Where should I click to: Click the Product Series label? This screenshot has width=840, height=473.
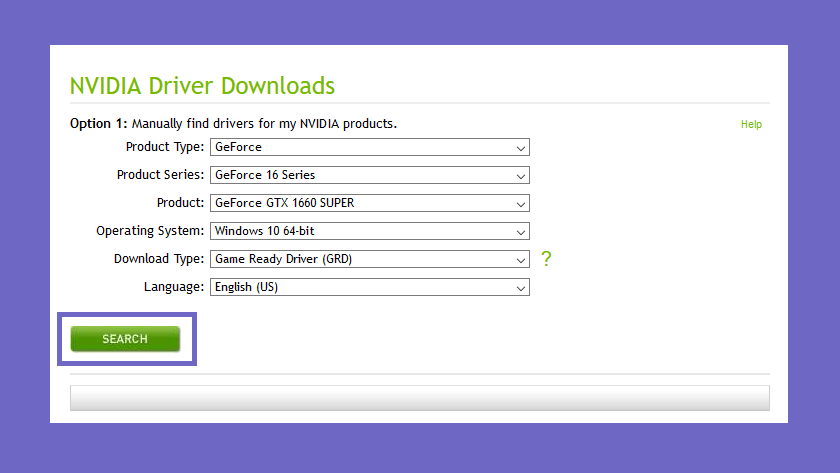tap(161, 175)
